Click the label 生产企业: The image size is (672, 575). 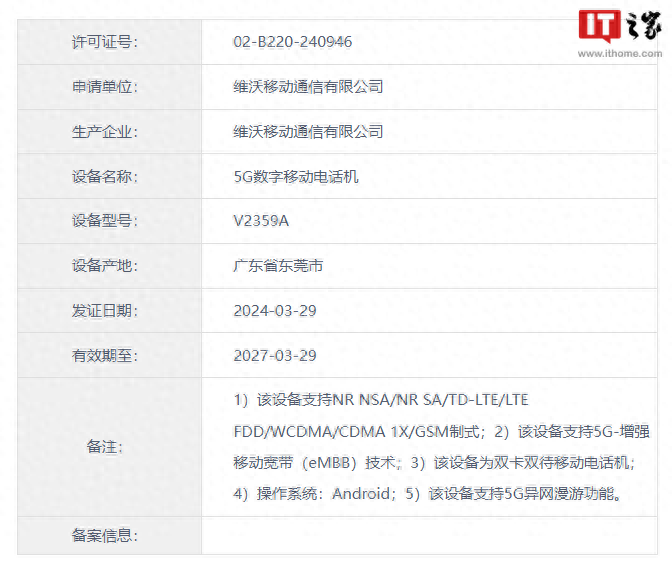tap(105, 132)
